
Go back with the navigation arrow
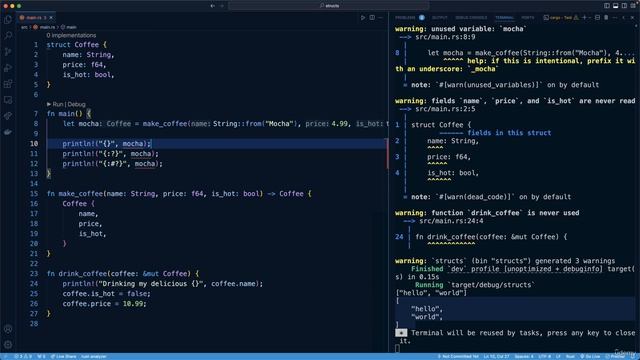point(212,6)
